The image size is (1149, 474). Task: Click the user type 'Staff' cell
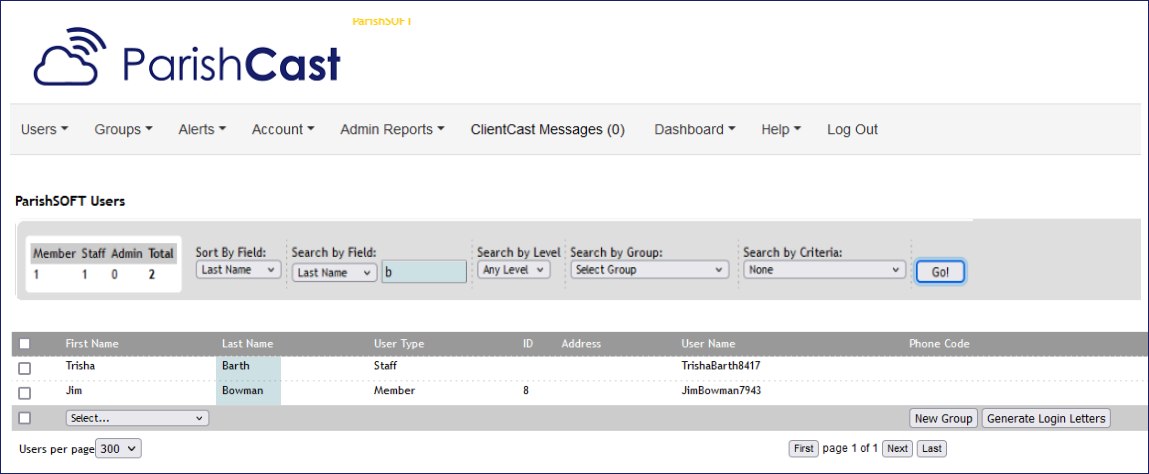click(385, 365)
